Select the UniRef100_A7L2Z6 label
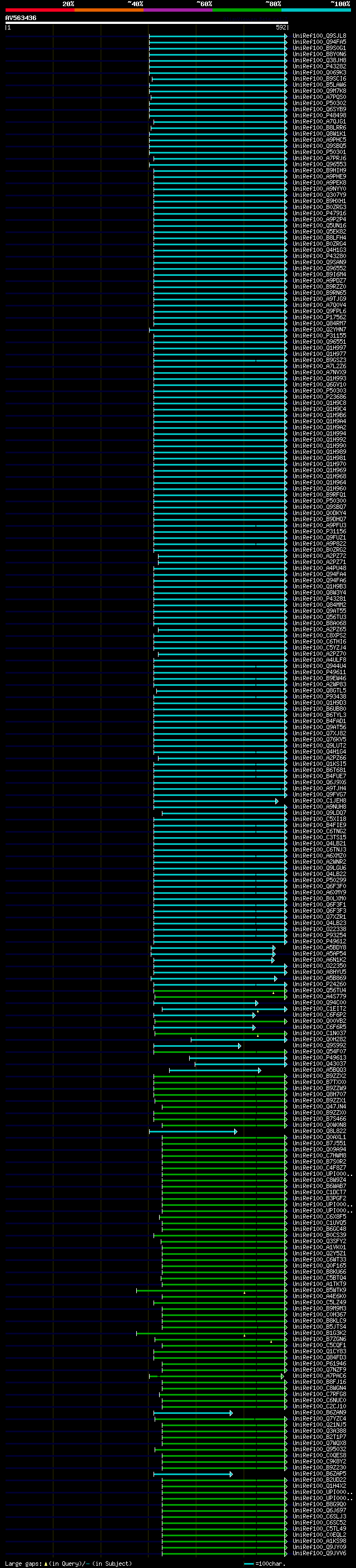The width and height of the screenshot is (356, 1568). coord(319,367)
